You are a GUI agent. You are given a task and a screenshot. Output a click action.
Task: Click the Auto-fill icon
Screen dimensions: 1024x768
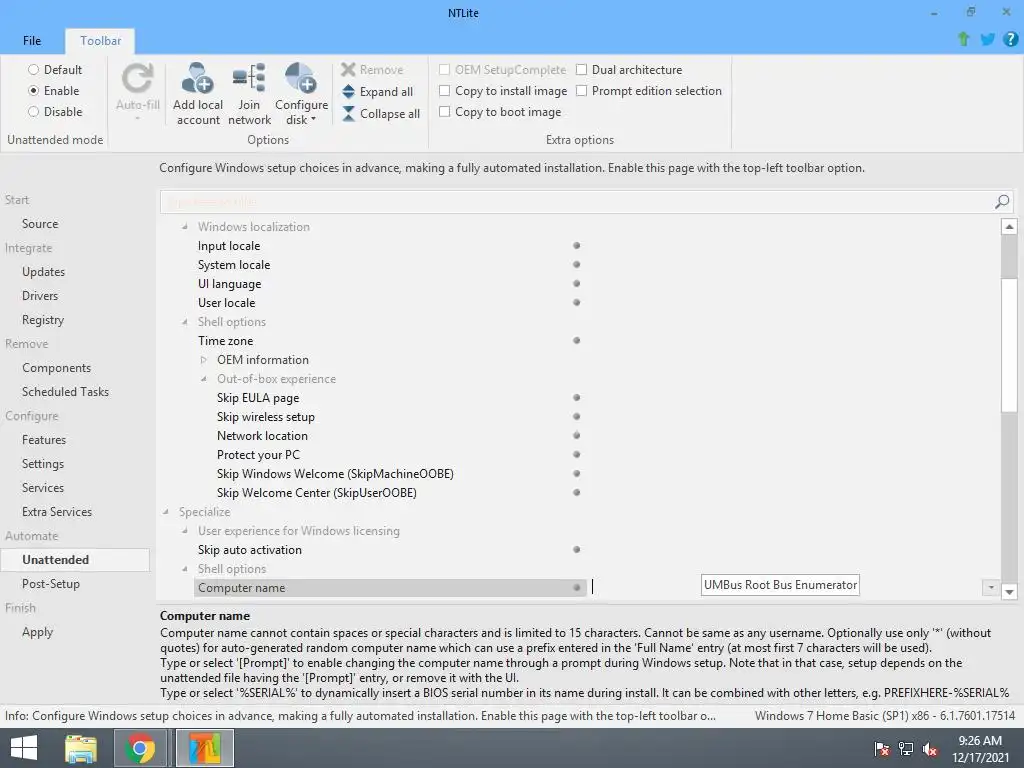point(138,78)
